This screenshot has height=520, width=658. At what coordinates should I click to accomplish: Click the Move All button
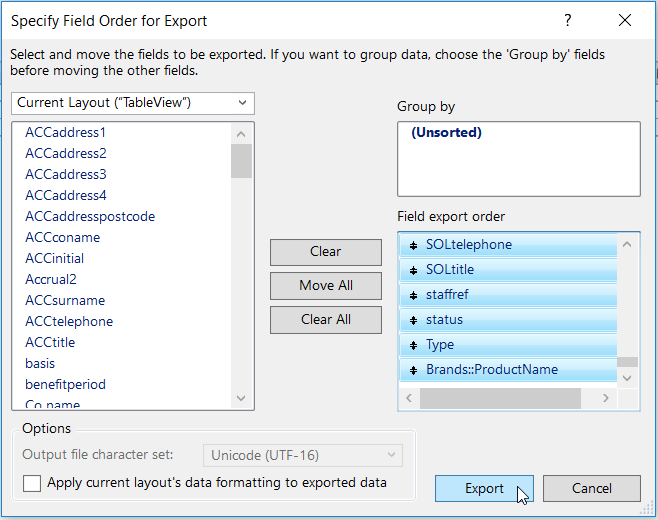coord(326,286)
